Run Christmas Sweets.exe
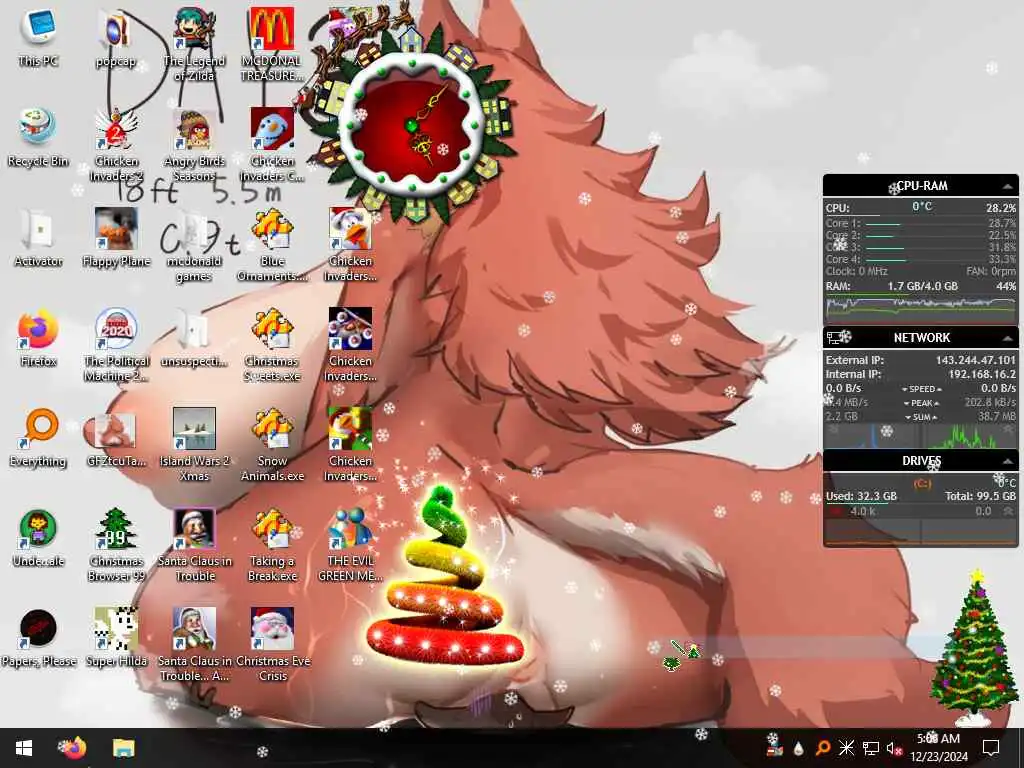This screenshot has width=1024, height=768. pyautogui.click(x=272, y=345)
